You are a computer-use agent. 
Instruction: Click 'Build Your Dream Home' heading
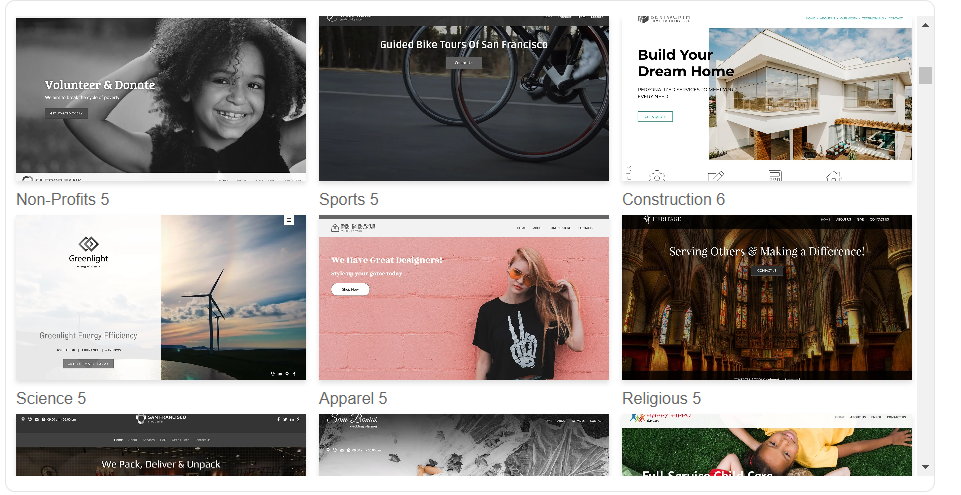coord(686,63)
